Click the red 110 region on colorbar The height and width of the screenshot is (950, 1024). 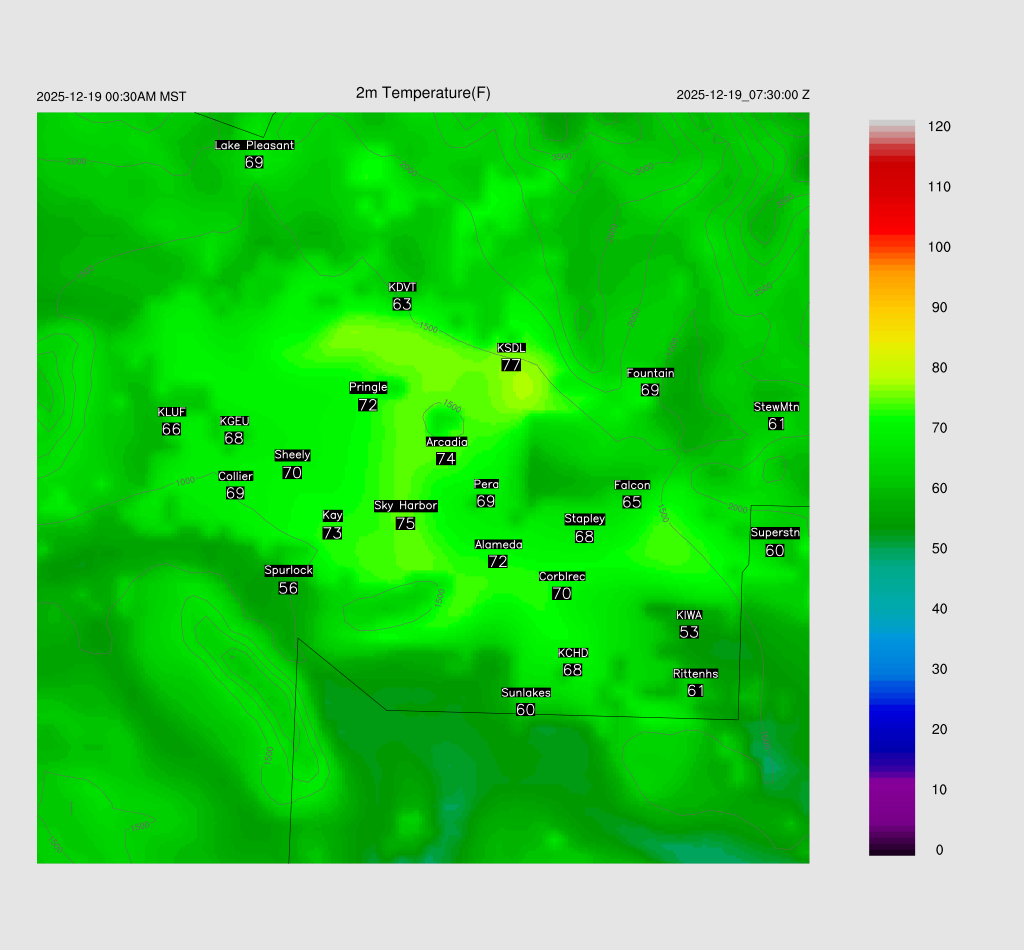[x=892, y=187]
